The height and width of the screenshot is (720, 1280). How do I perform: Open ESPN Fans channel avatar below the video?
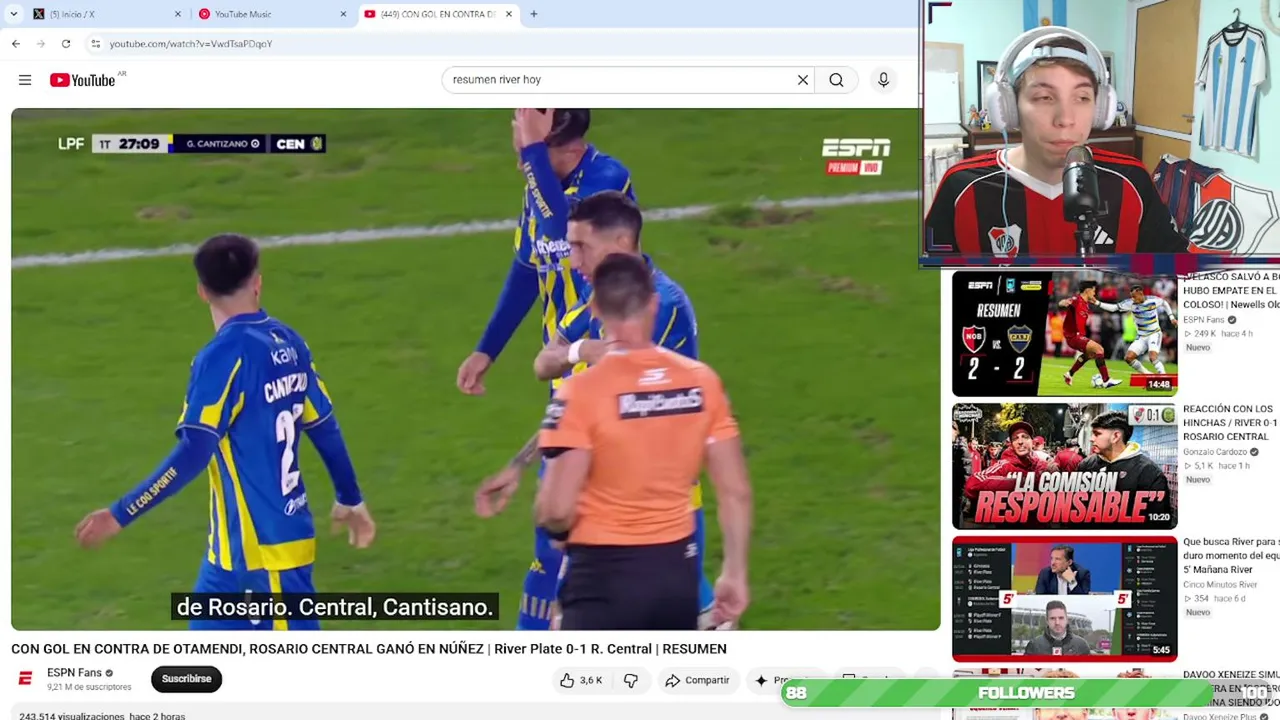pos(25,679)
